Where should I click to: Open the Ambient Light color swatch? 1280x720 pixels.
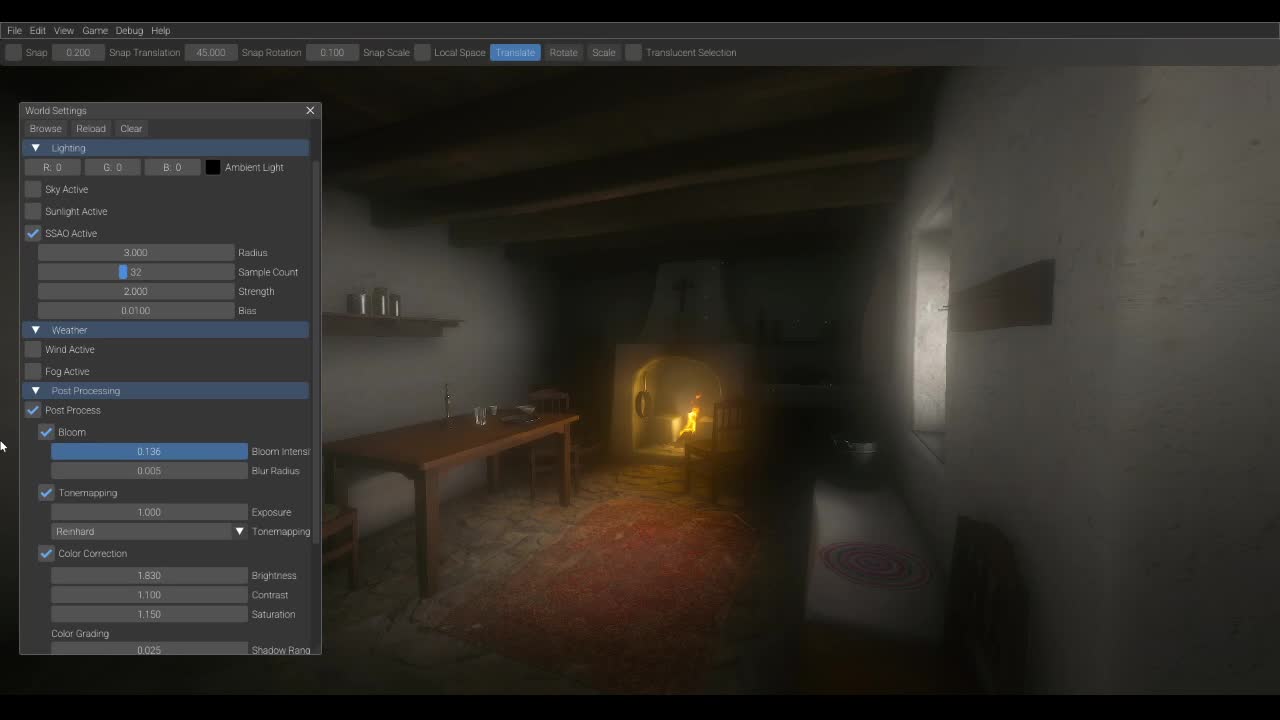tap(213, 168)
